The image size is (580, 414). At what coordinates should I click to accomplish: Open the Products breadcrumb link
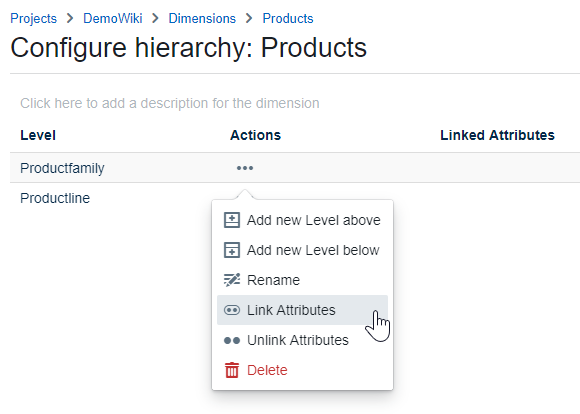point(288,18)
